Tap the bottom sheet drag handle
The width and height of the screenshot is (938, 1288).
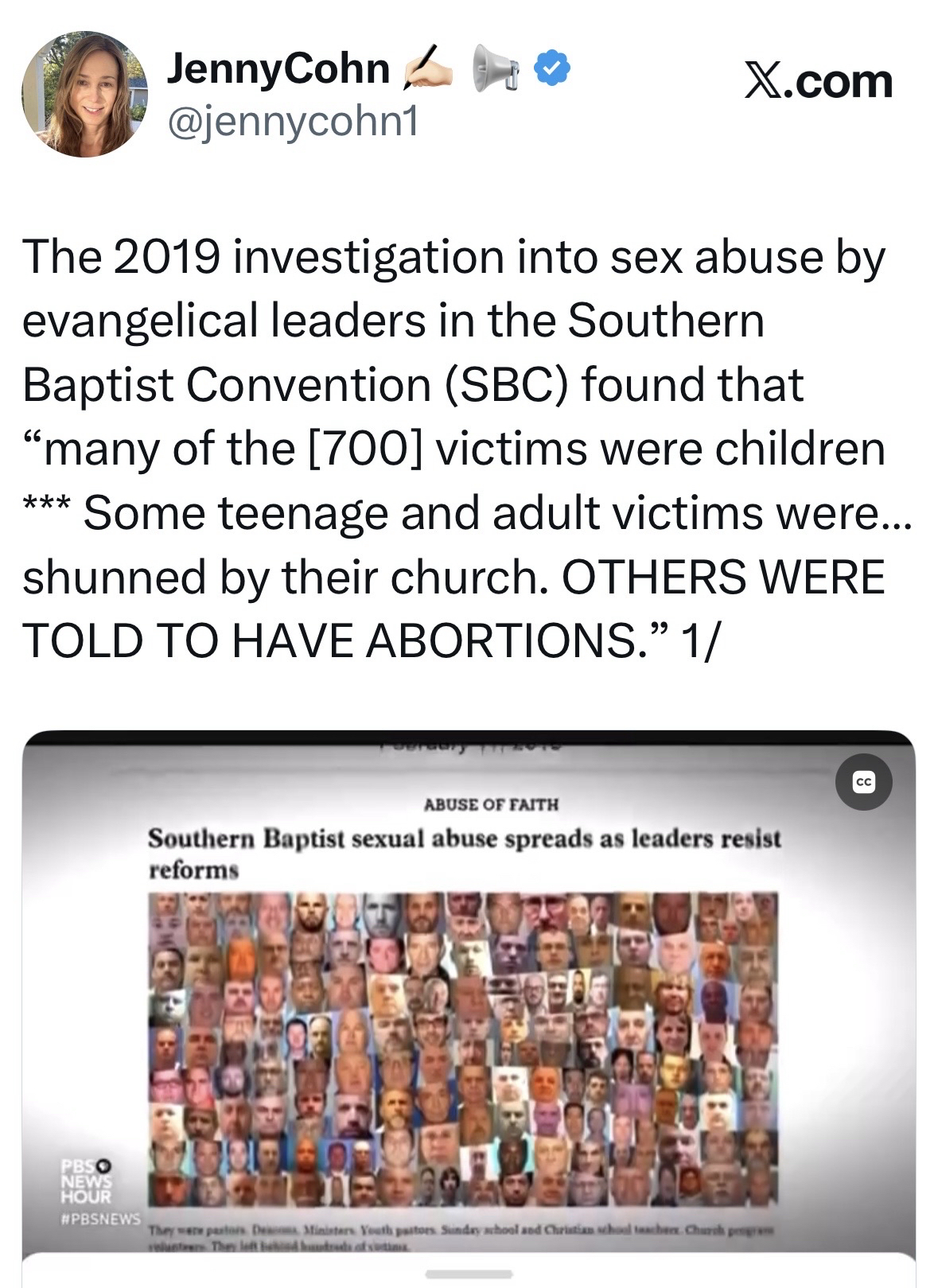coord(469,1274)
